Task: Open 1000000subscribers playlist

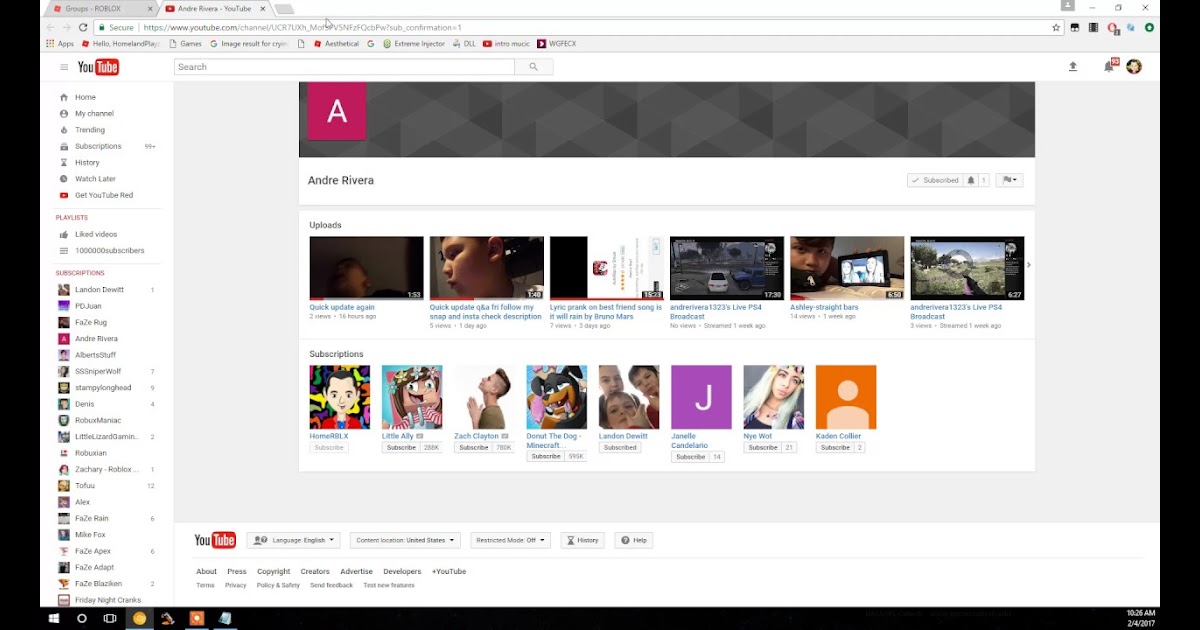Action: (x=109, y=250)
